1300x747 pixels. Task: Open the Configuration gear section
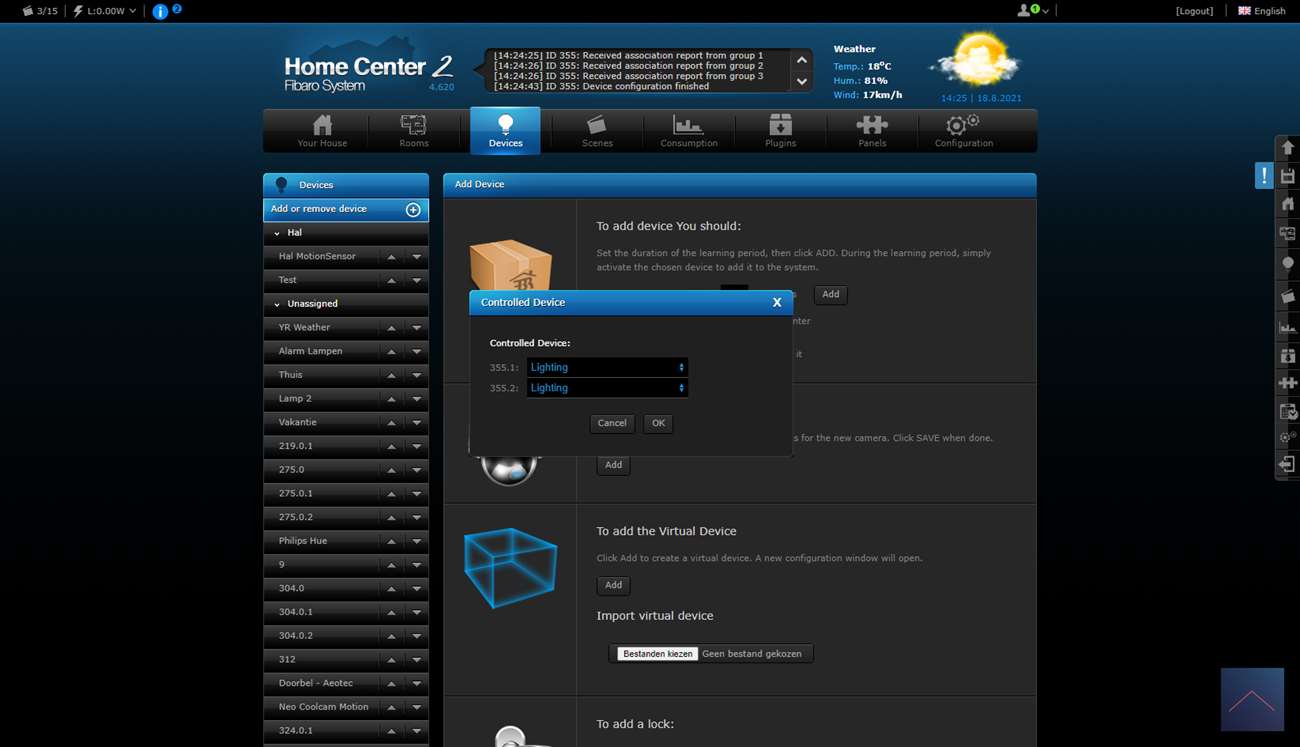point(963,130)
